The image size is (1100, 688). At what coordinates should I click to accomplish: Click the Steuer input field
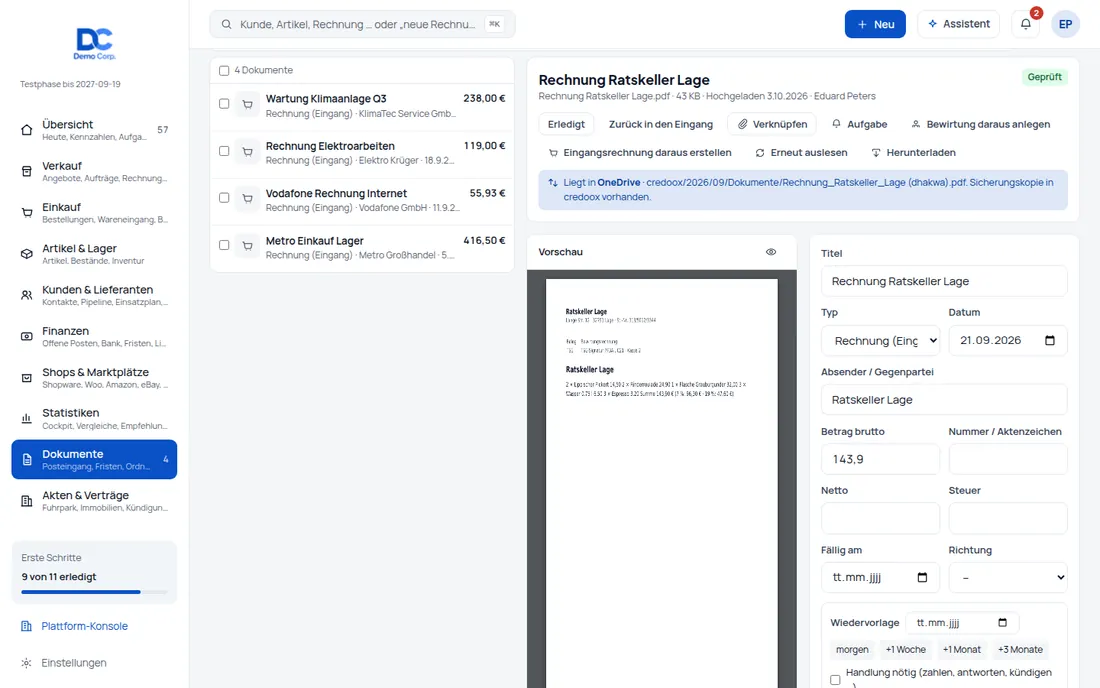click(x=1008, y=518)
